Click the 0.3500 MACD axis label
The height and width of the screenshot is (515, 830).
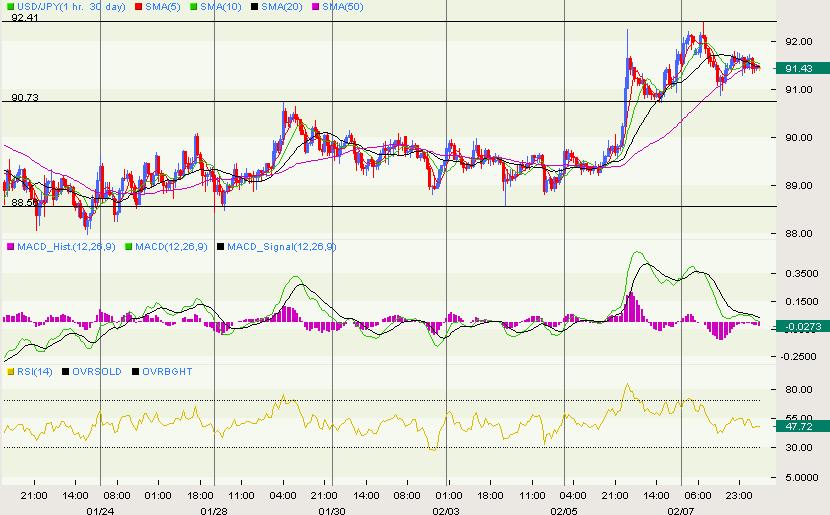[x=801, y=274]
